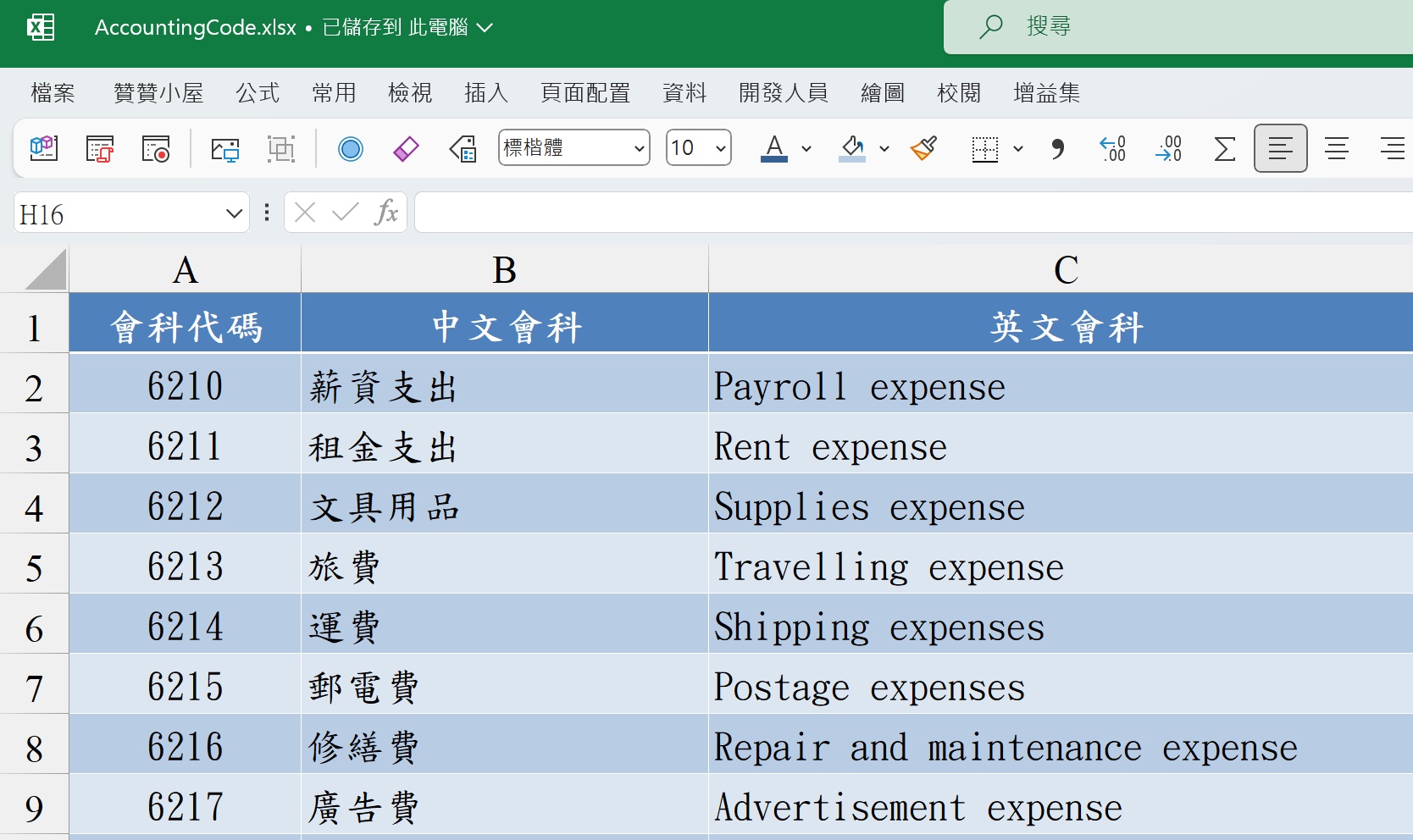This screenshot has height=840, width=1413.
Task: Toggle center text alignment
Action: pyautogui.click(x=1336, y=149)
